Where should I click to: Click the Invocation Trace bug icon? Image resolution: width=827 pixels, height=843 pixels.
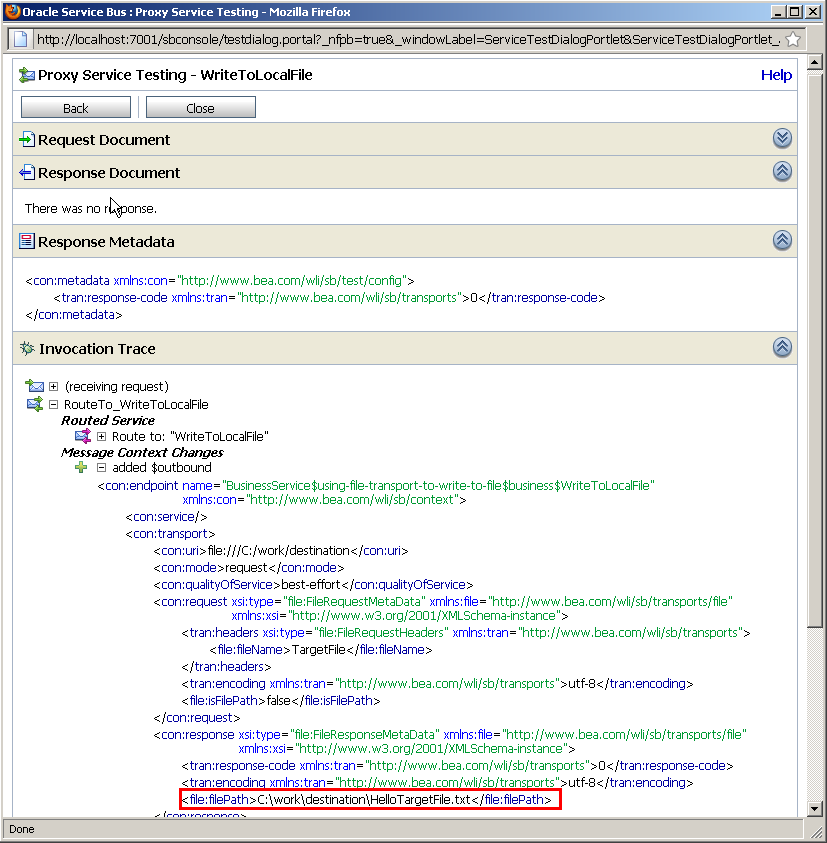pos(27,348)
